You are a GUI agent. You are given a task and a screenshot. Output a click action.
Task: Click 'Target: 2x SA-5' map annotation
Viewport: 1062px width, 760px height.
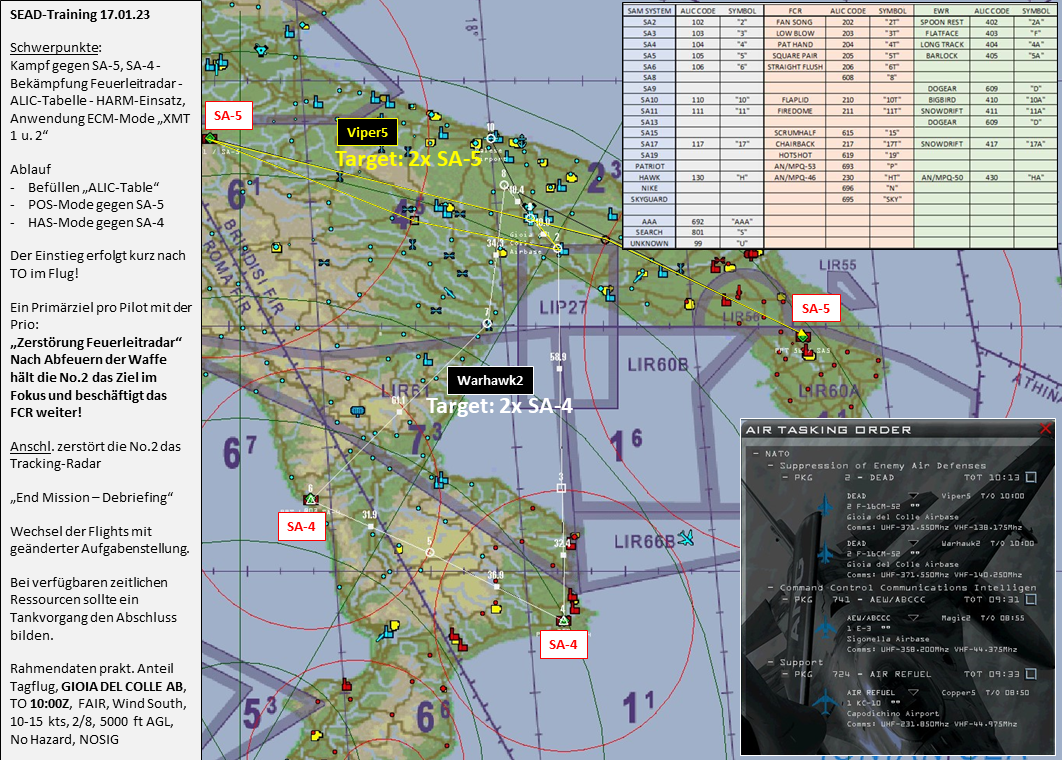[408, 159]
